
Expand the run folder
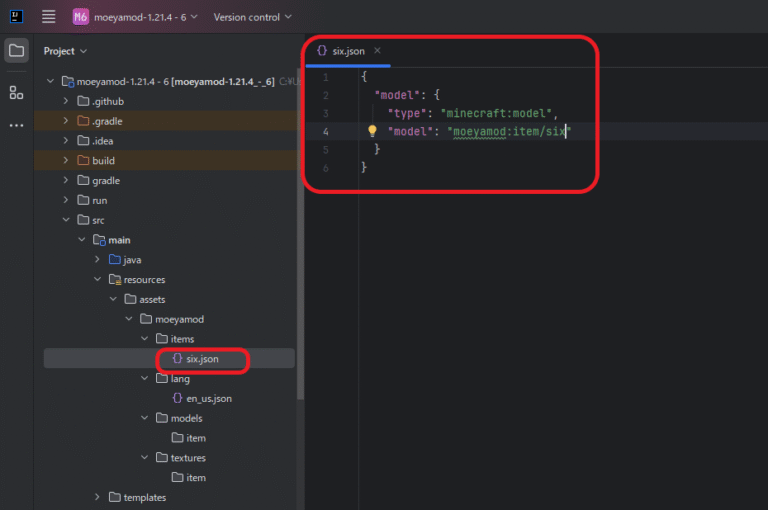66,200
